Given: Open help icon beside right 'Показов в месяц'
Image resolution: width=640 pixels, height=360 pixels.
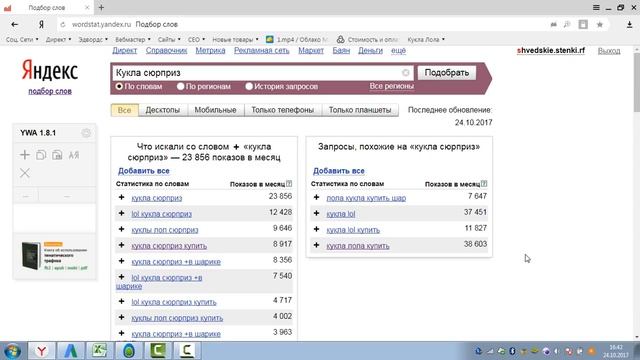Looking at the screenshot, I should (484, 184).
